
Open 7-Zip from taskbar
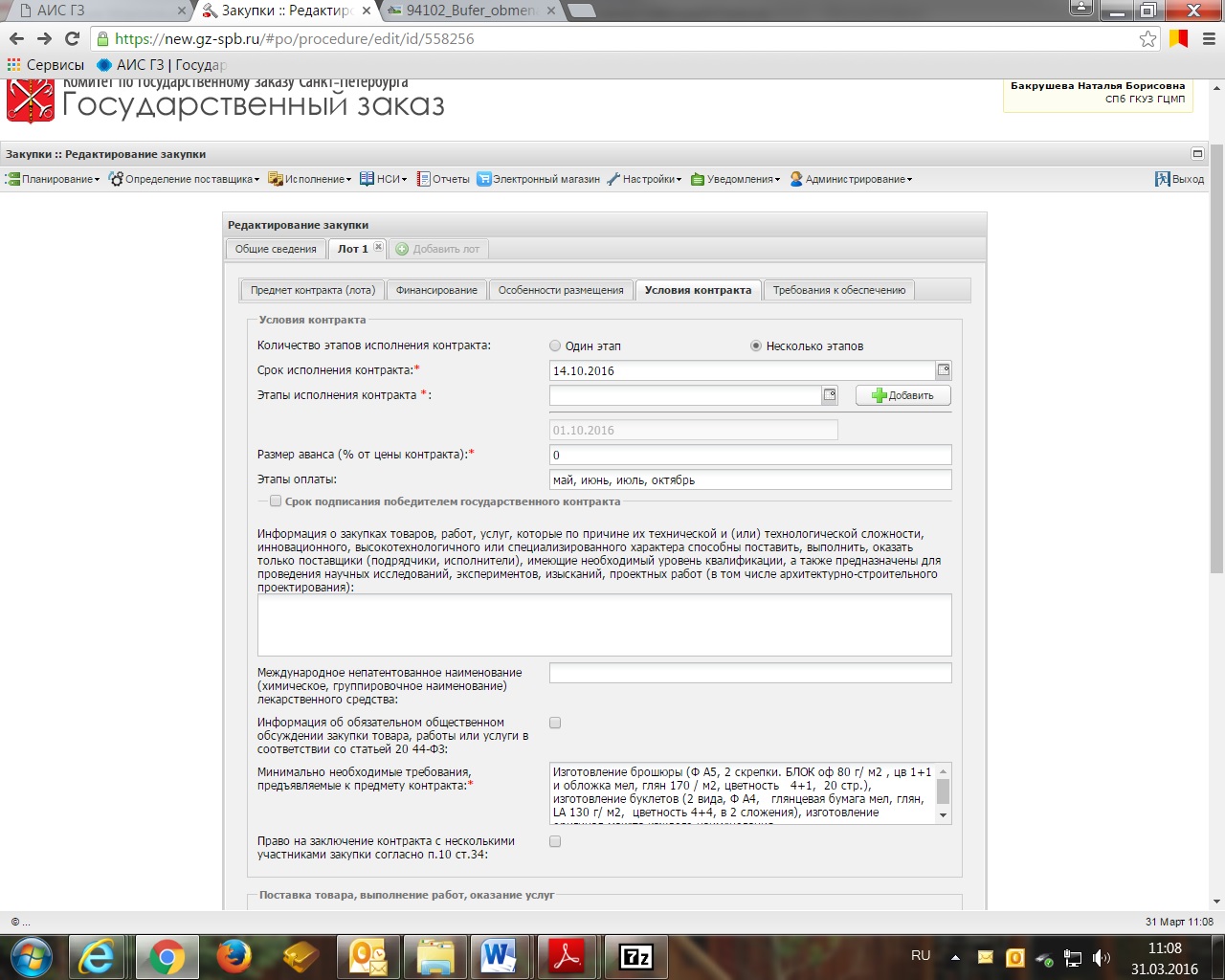coord(635,956)
